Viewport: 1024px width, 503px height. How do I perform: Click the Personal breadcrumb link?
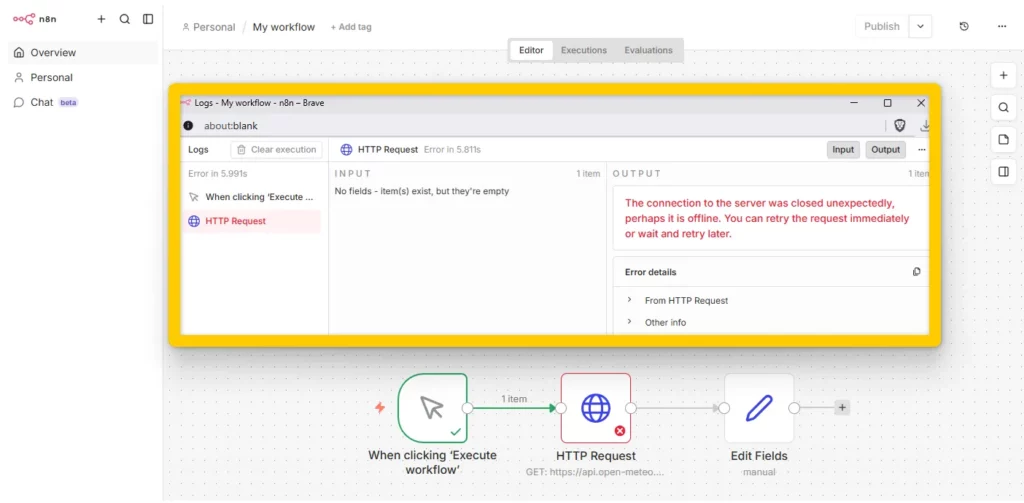click(208, 27)
